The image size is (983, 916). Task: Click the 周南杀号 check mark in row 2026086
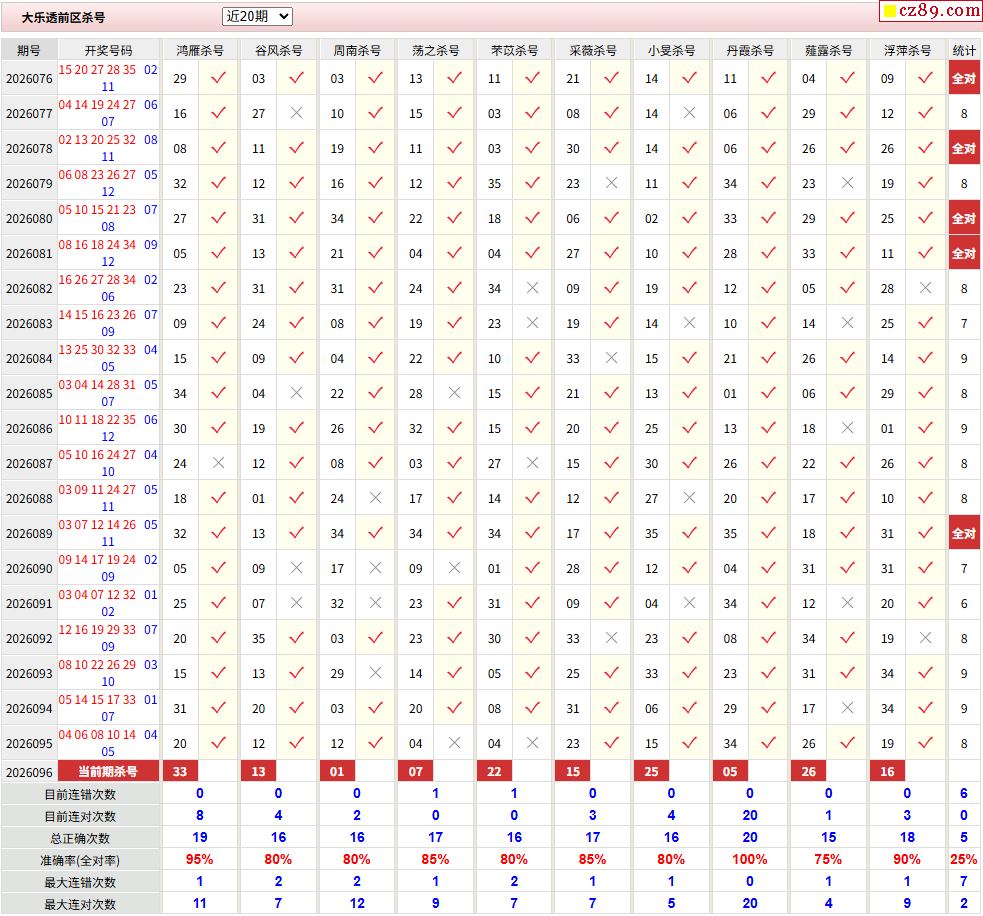[x=376, y=428]
